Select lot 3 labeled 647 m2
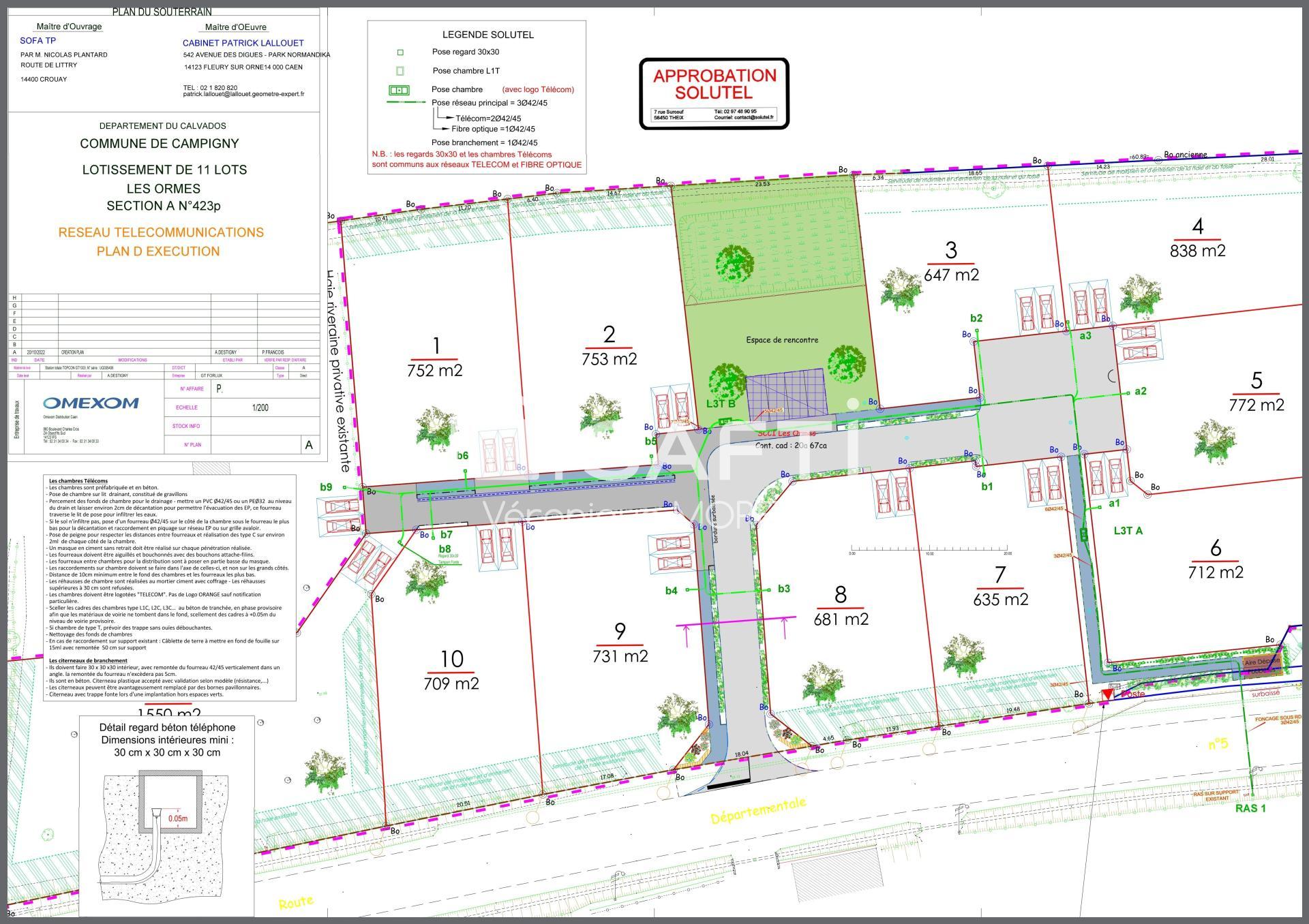1309x924 pixels. [x=951, y=262]
